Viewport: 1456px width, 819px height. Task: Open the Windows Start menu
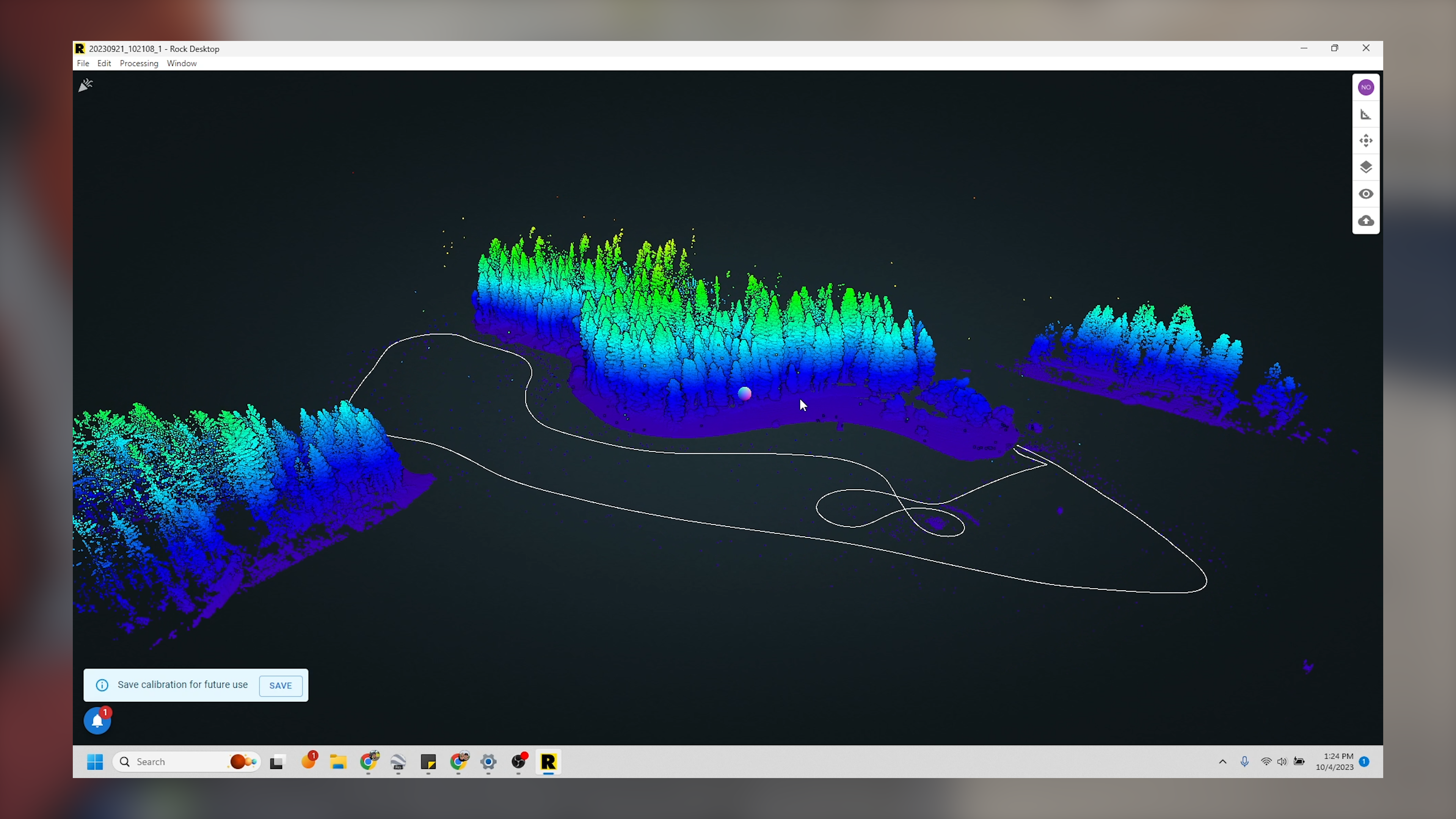(x=95, y=762)
